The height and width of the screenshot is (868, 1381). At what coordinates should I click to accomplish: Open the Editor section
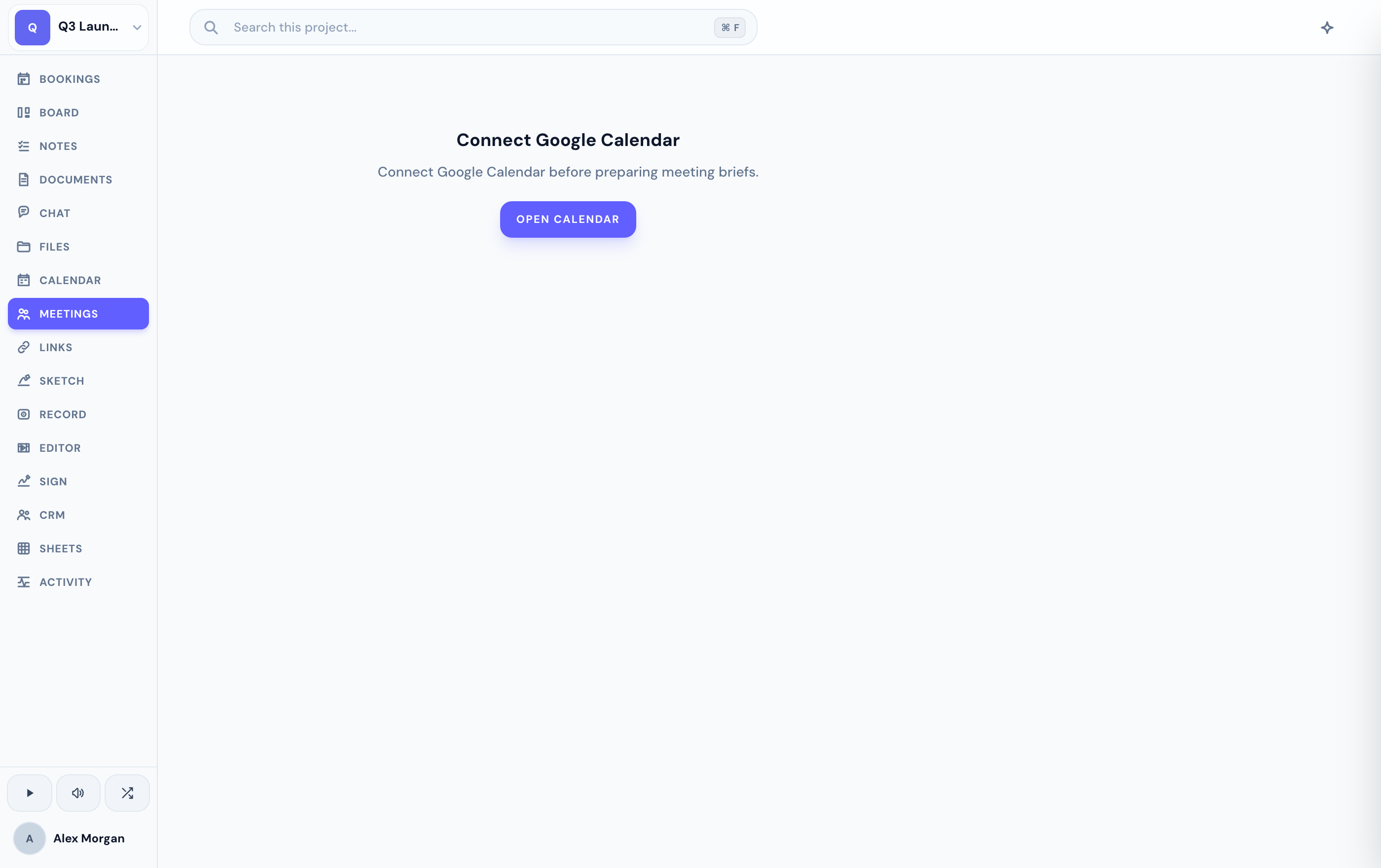pos(78,448)
